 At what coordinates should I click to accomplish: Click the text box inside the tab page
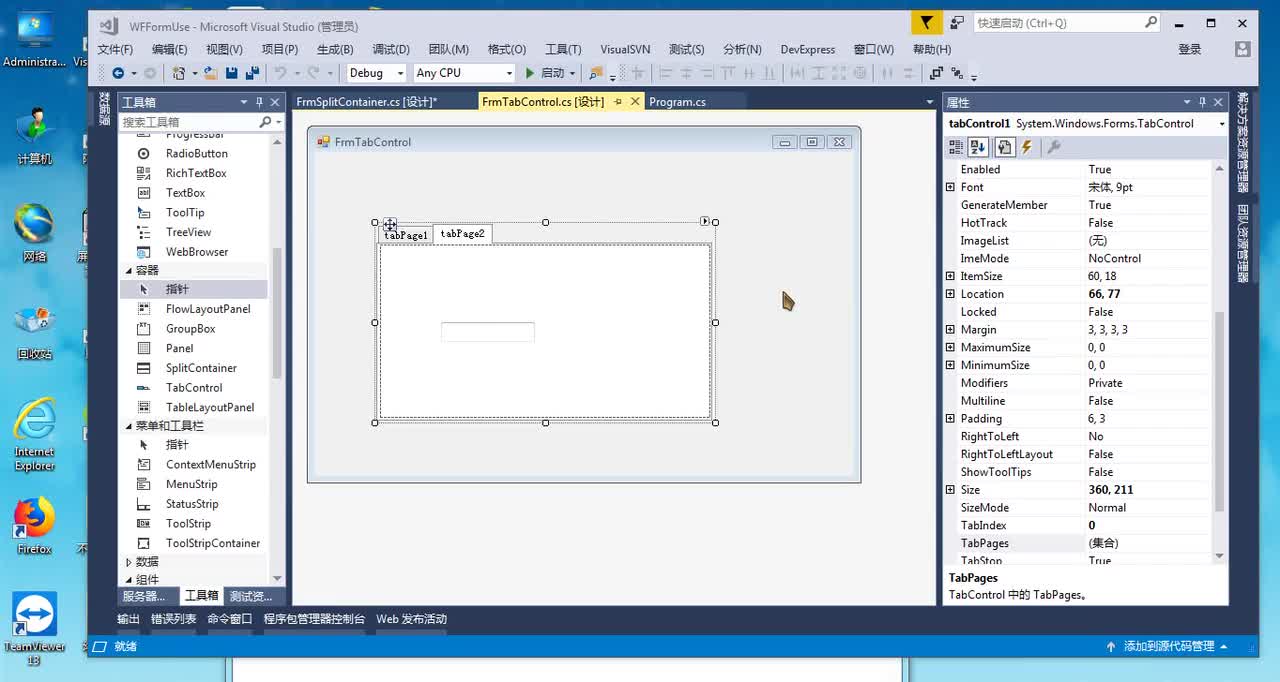(x=488, y=332)
